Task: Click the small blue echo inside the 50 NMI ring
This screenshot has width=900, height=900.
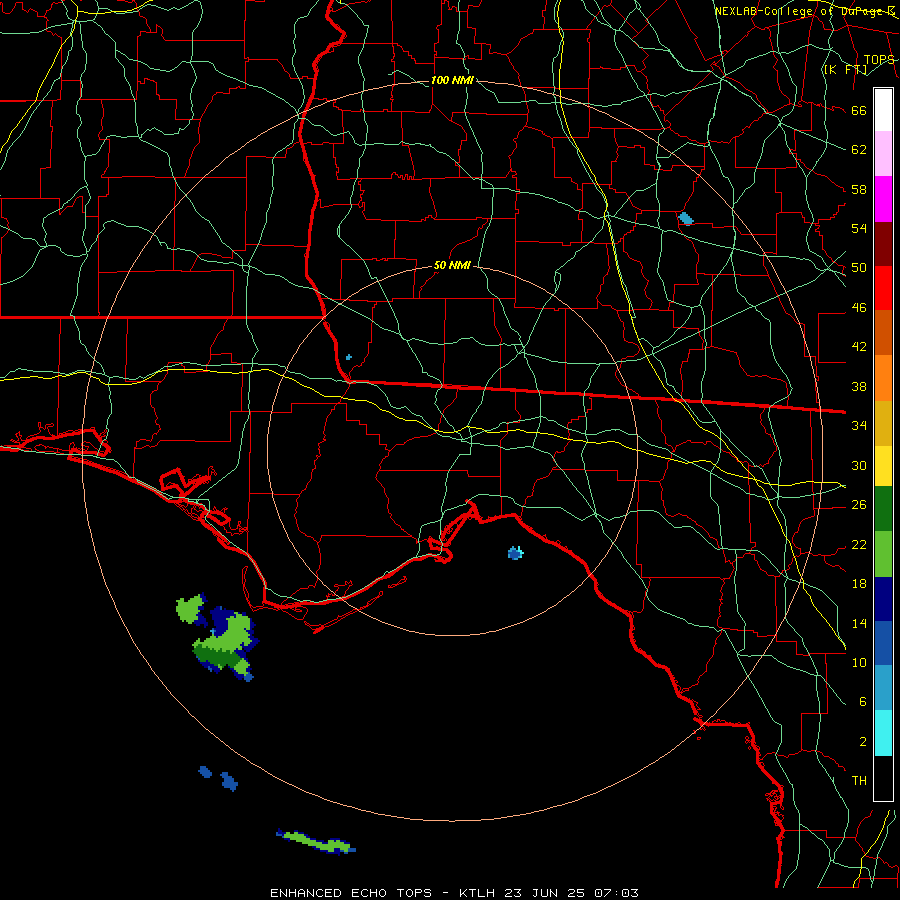Action: pyautogui.click(x=515, y=553)
